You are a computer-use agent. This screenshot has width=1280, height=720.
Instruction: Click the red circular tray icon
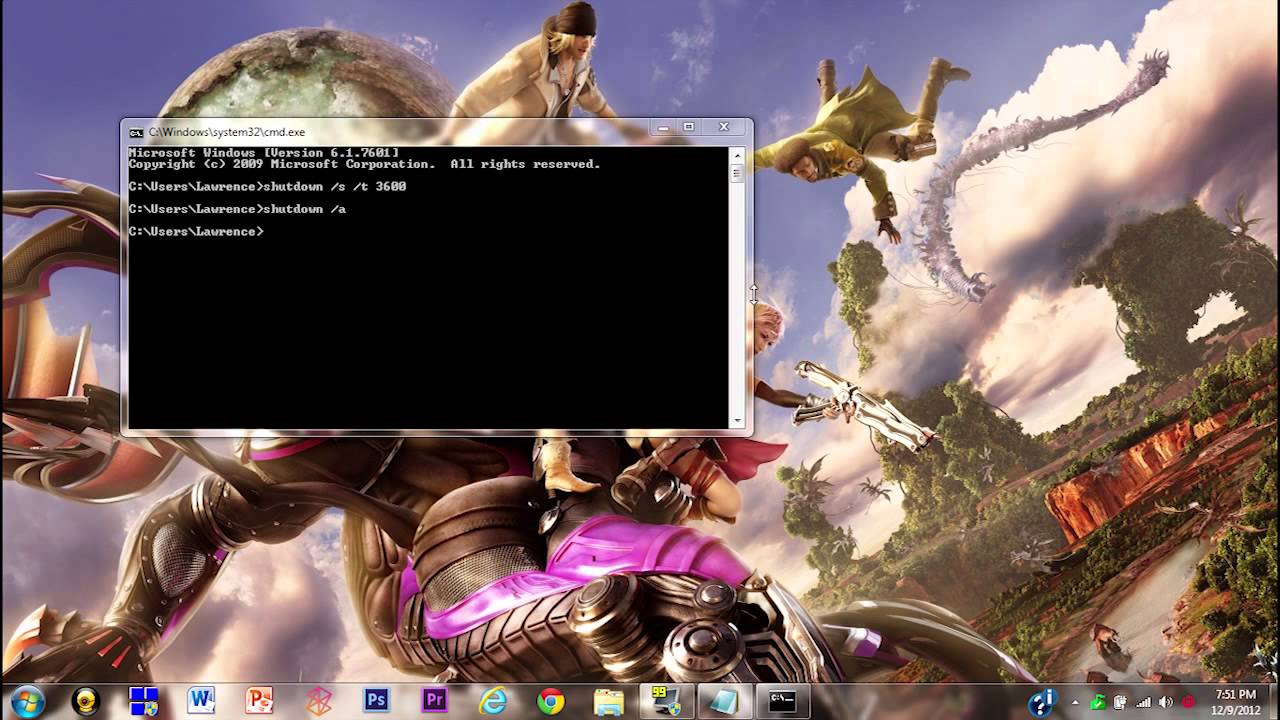tap(1188, 702)
